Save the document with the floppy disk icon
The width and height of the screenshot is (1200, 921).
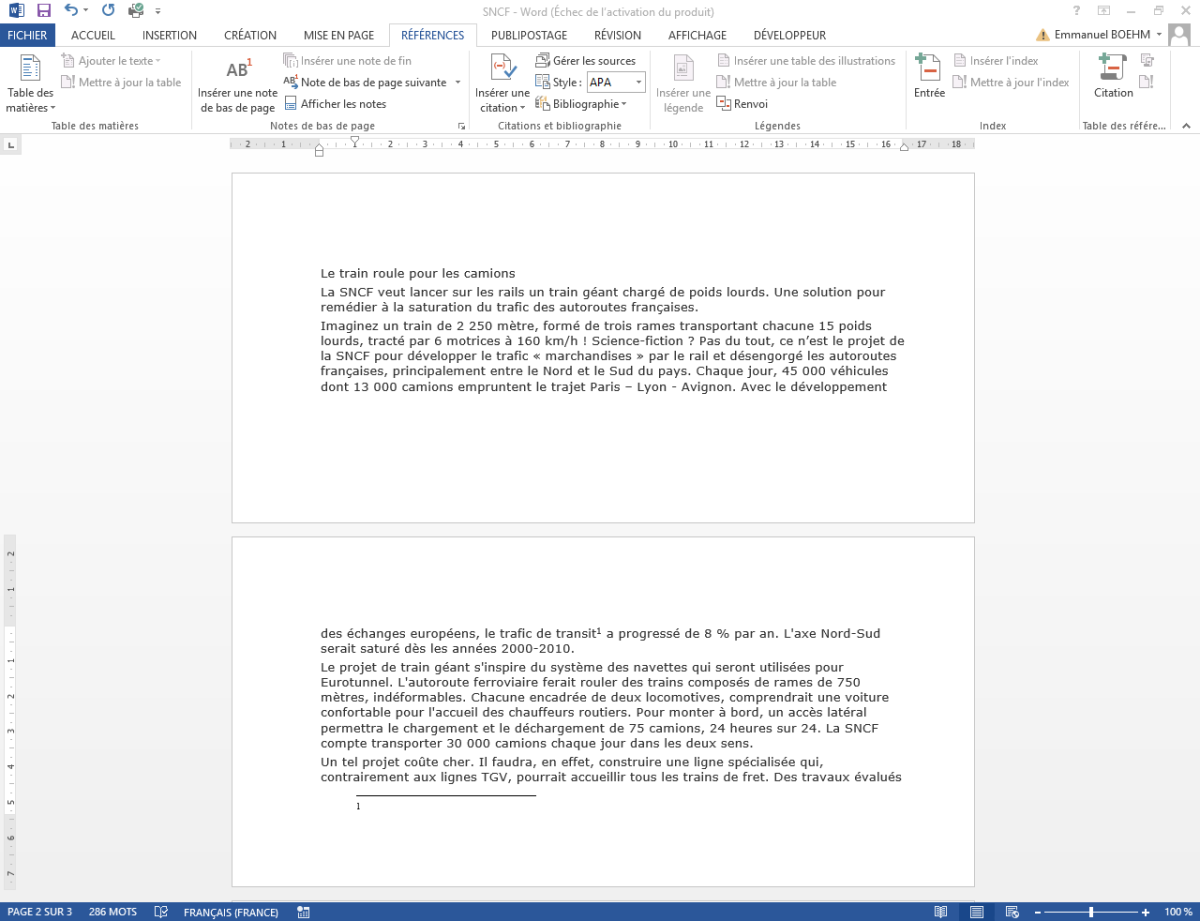[x=43, y=10]
